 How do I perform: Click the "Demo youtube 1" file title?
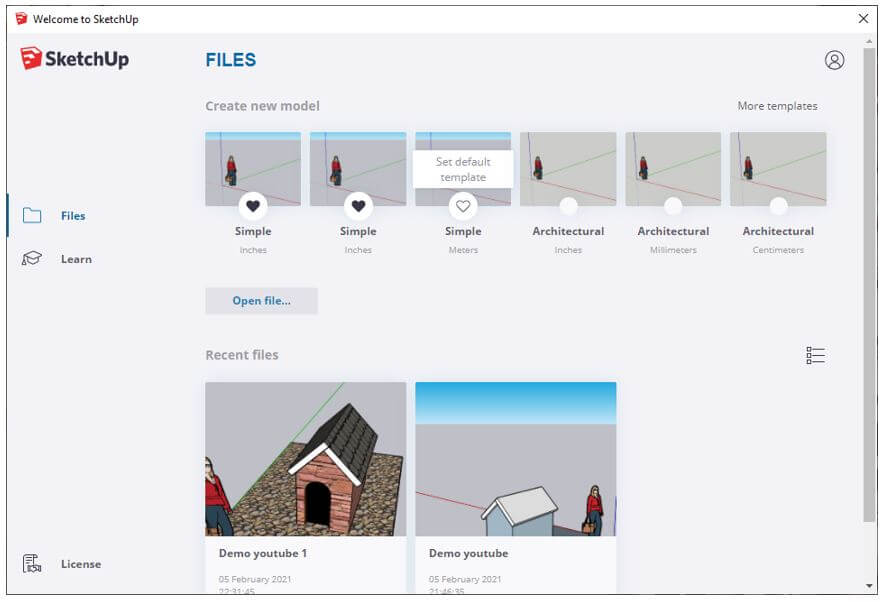tap(263, 553)
